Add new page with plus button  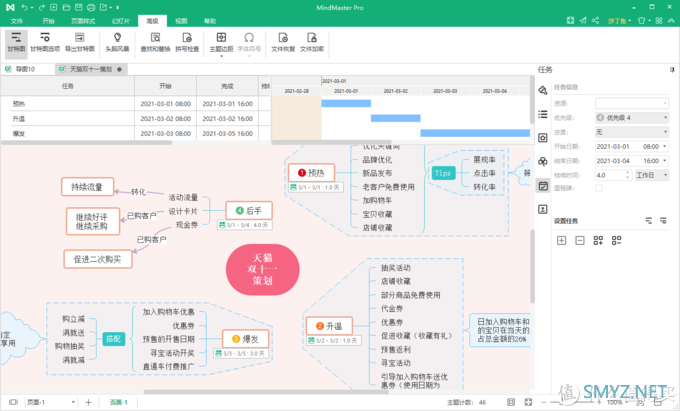[x=88, y=402]
